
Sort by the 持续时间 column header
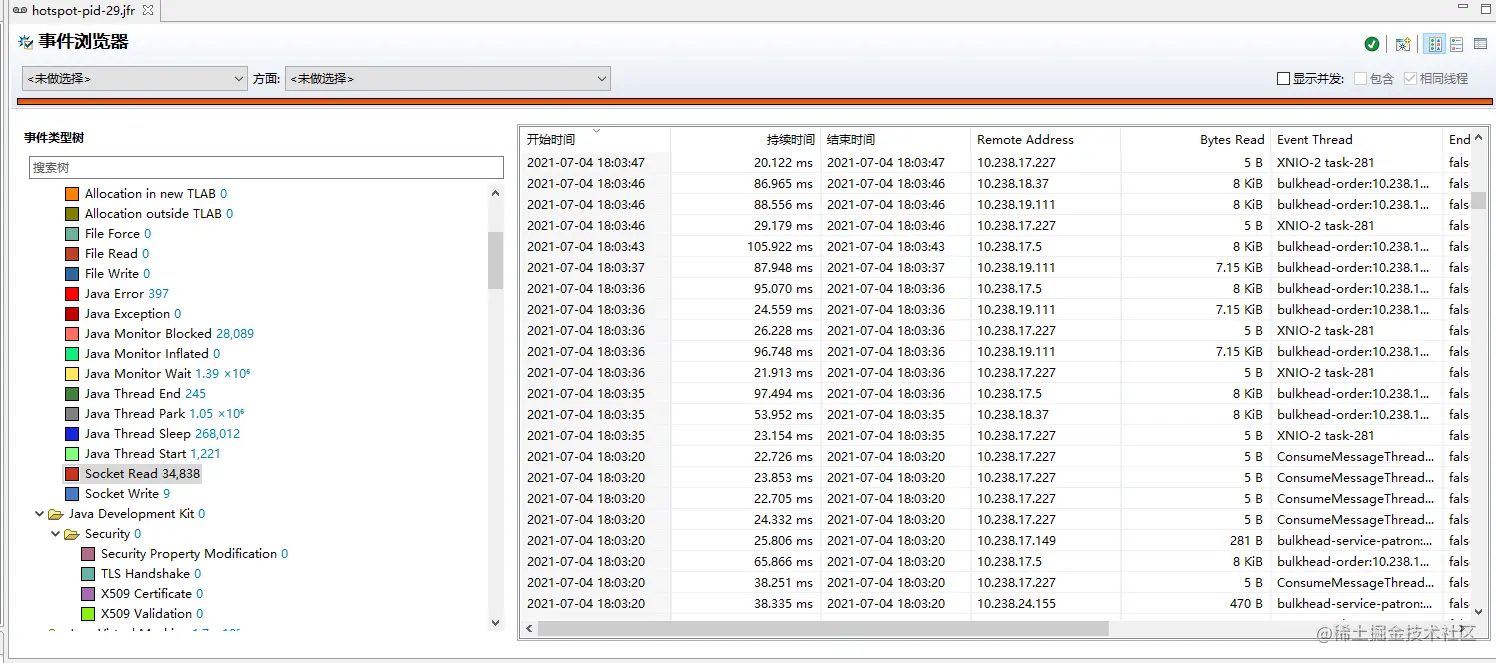(x=746, y=140)
